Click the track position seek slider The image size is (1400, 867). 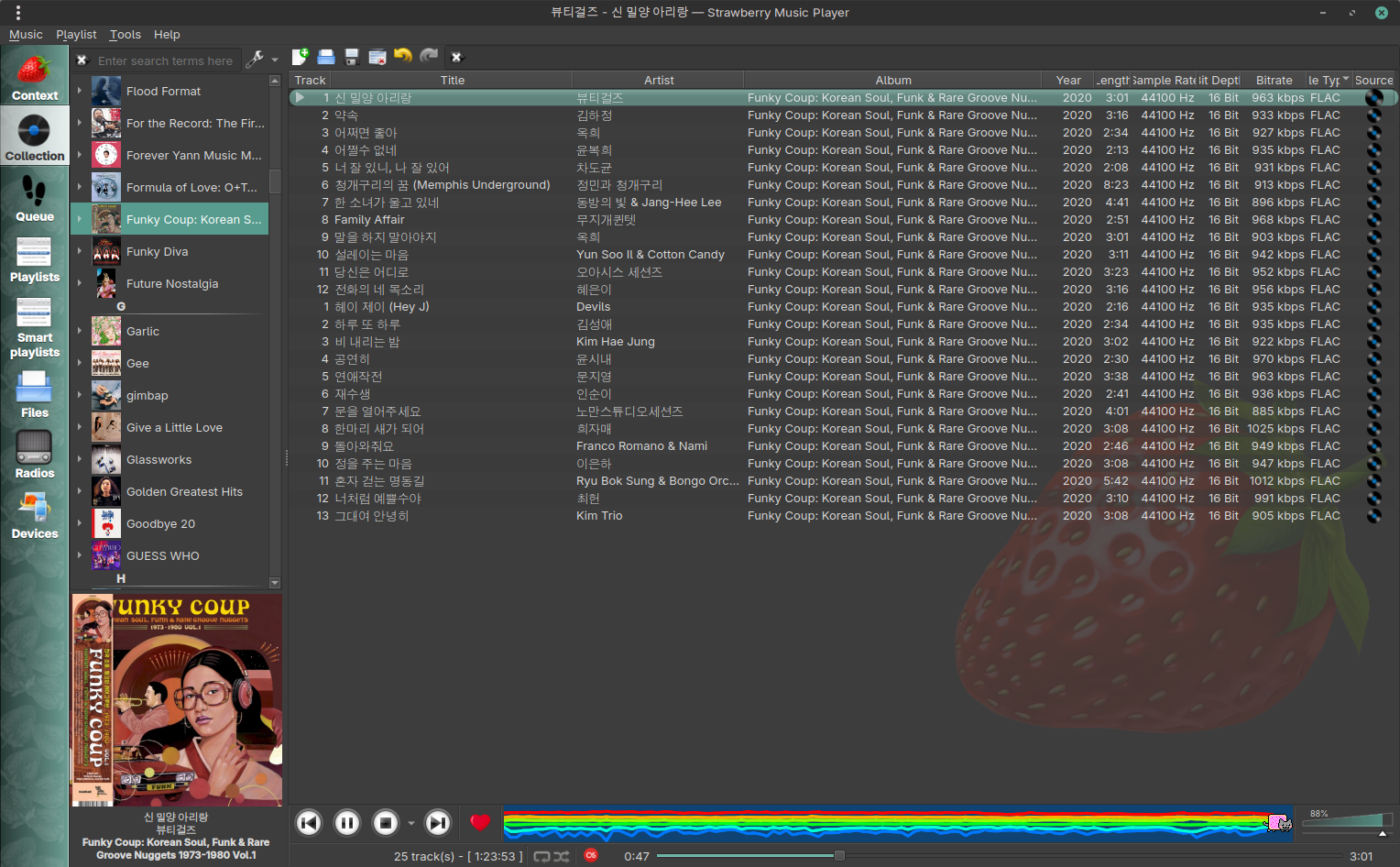1000,856
